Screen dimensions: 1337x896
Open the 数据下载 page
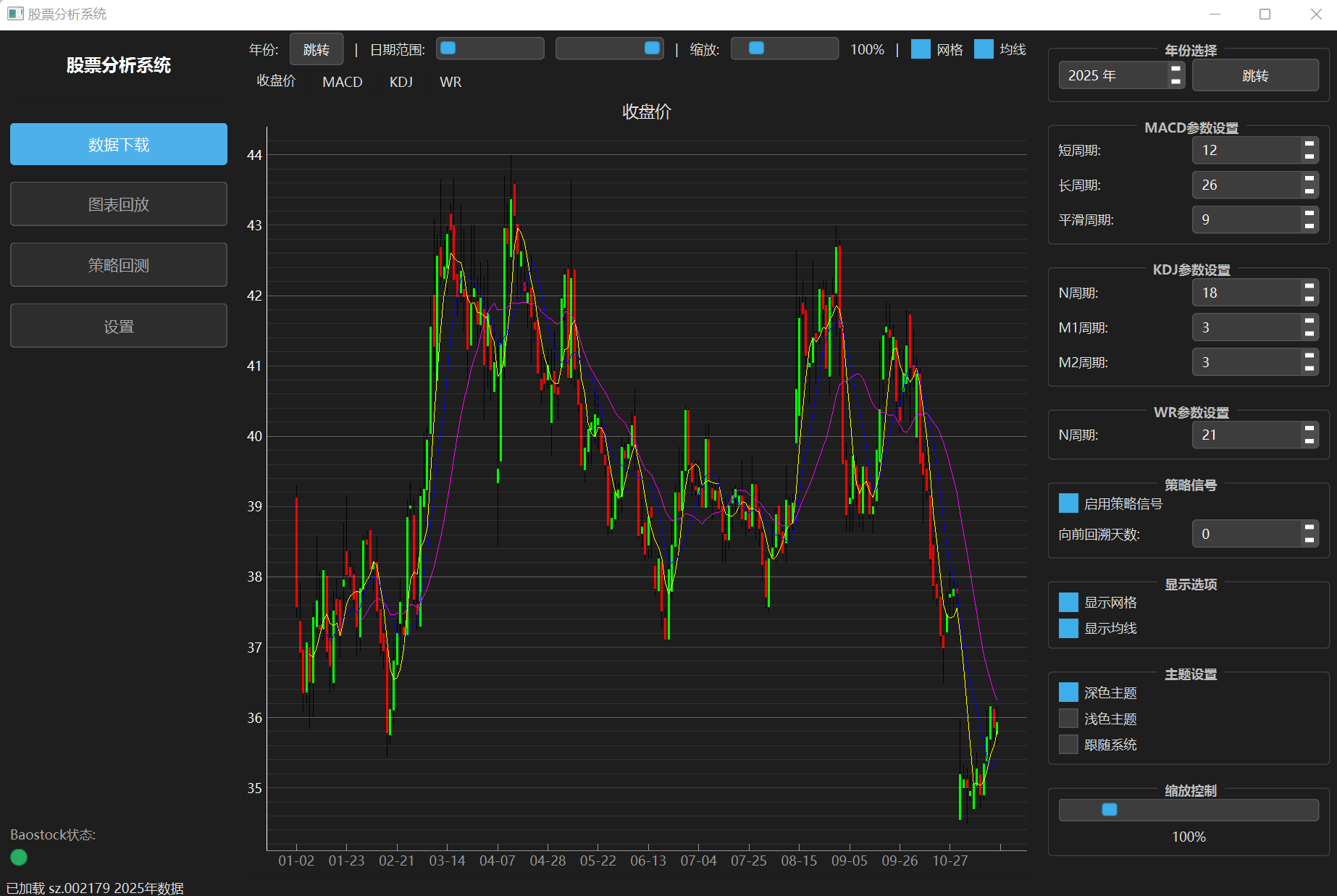(119, 144)
